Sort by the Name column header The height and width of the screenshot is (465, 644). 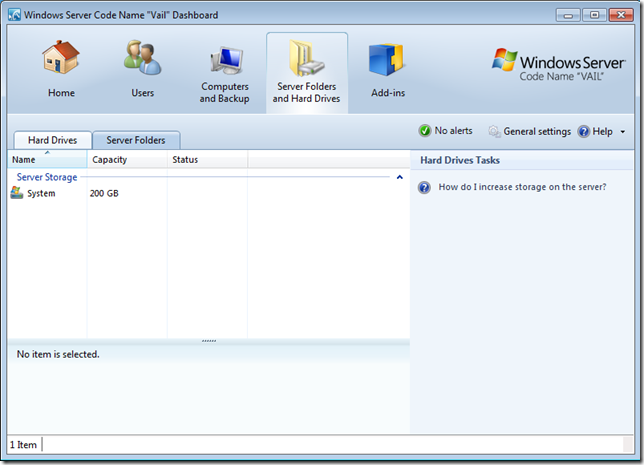click(47, 159)
